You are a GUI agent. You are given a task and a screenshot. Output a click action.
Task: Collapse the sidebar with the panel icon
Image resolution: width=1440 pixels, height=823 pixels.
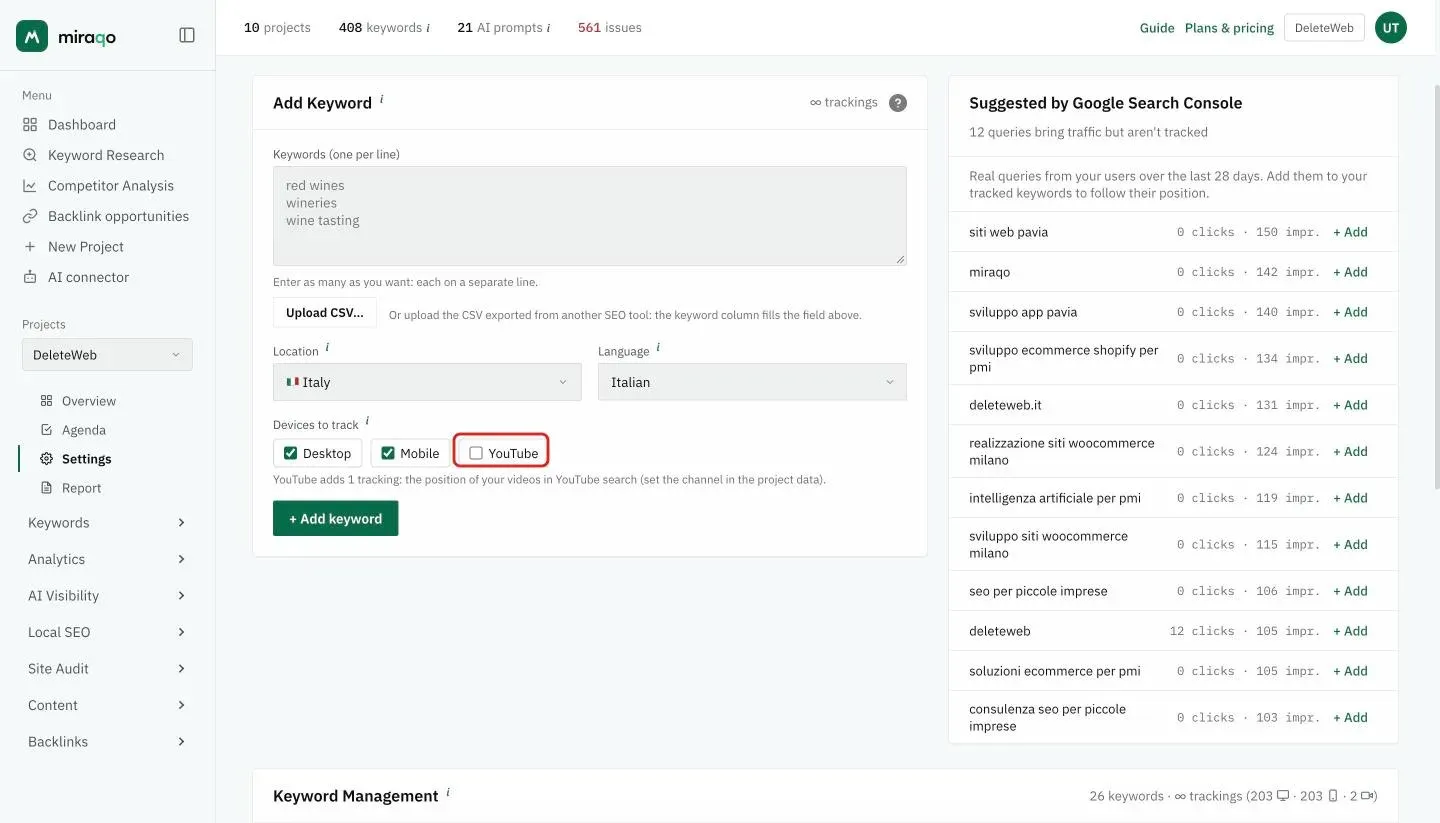point(187,35)
